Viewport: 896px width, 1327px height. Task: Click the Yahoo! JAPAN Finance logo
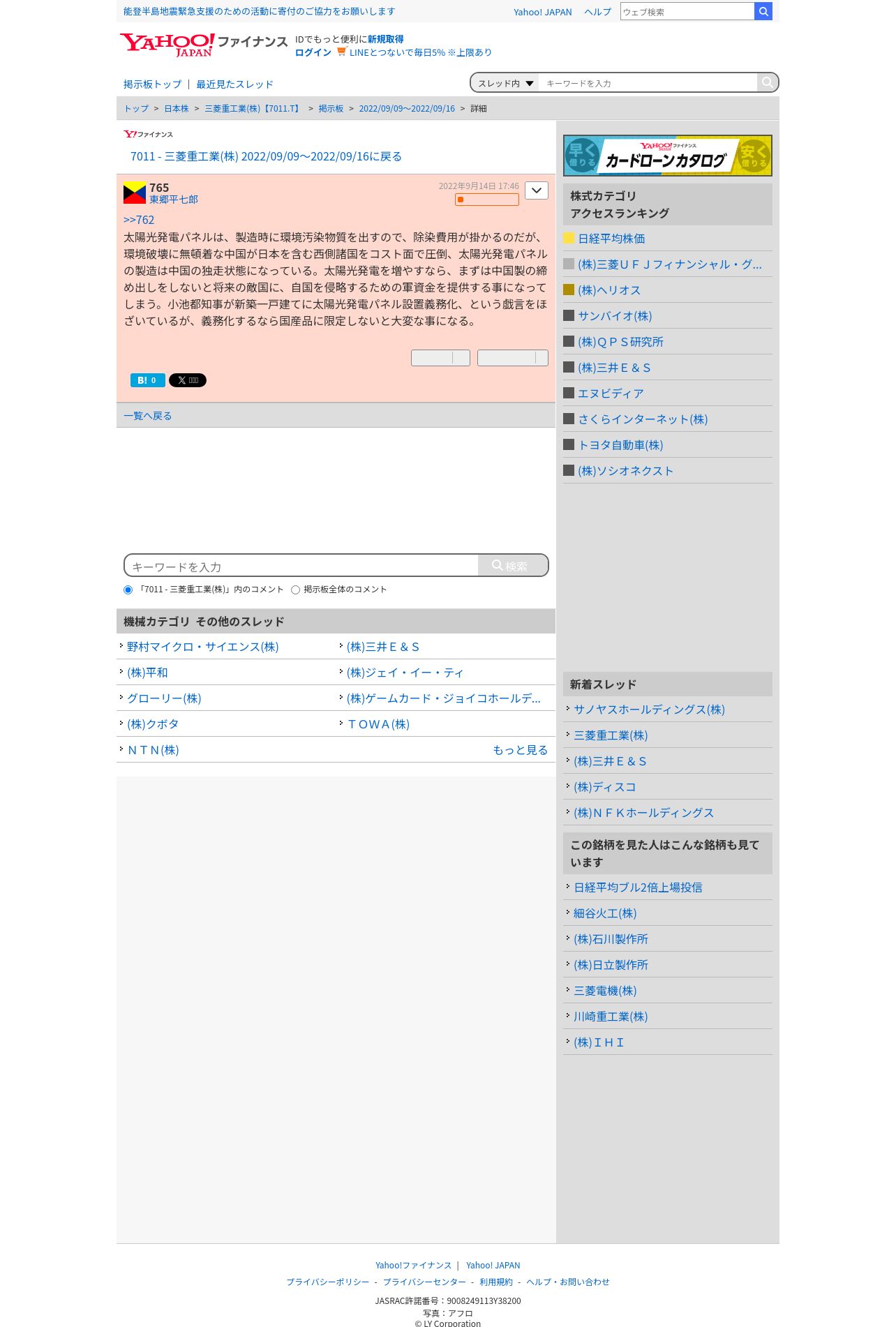click(x=203, y=45)
